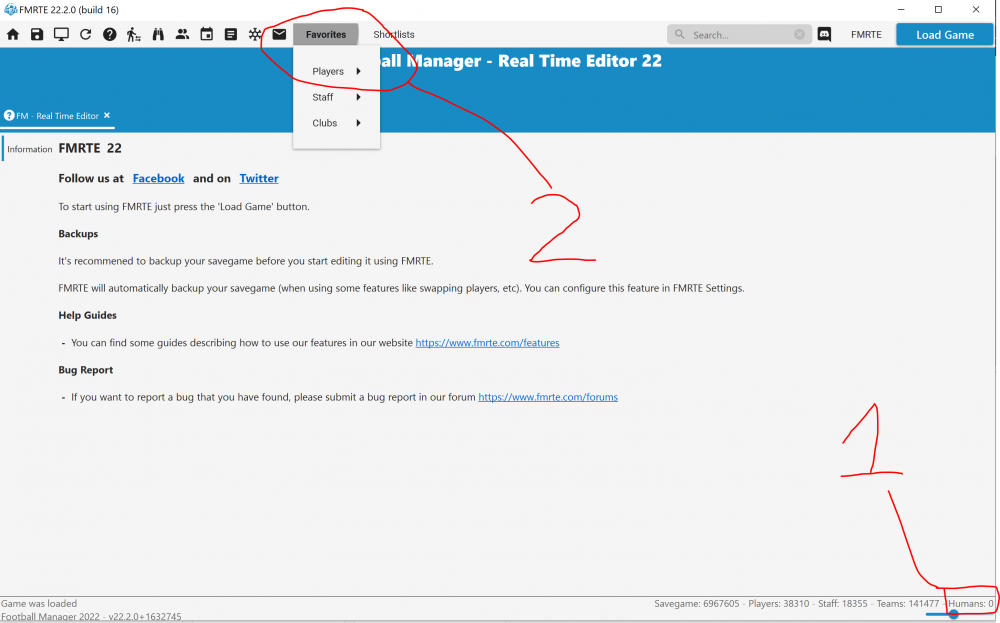Select the Information side tab

pyautogui.click(x=29, y=149)
